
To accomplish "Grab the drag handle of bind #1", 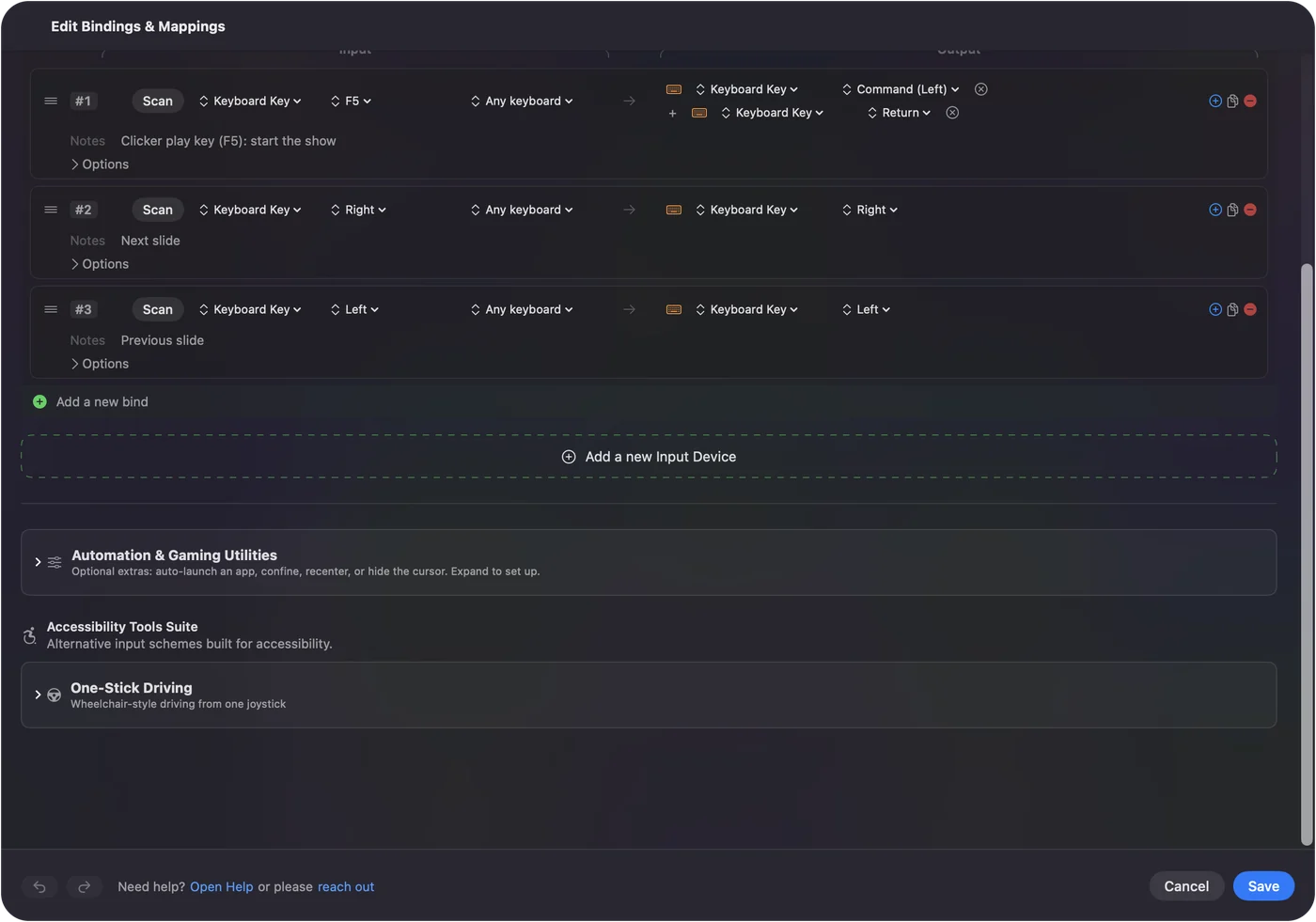I will tap(51, 101).
